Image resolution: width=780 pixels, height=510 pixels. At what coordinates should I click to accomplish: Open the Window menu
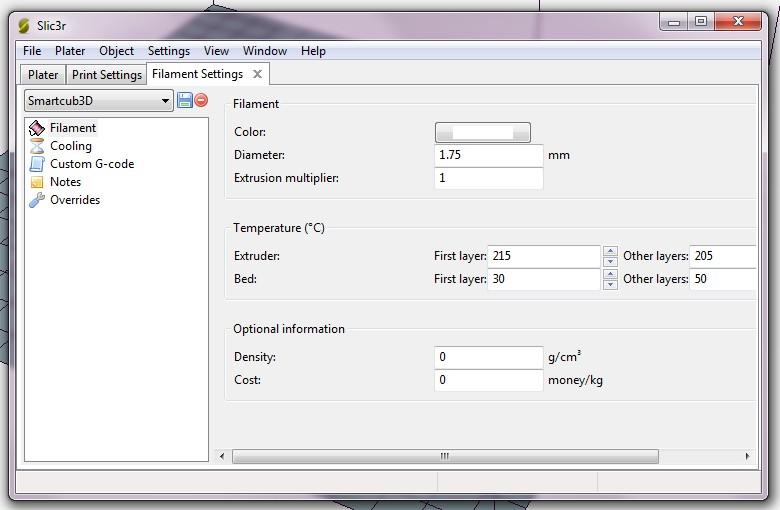tap(265, 51)
